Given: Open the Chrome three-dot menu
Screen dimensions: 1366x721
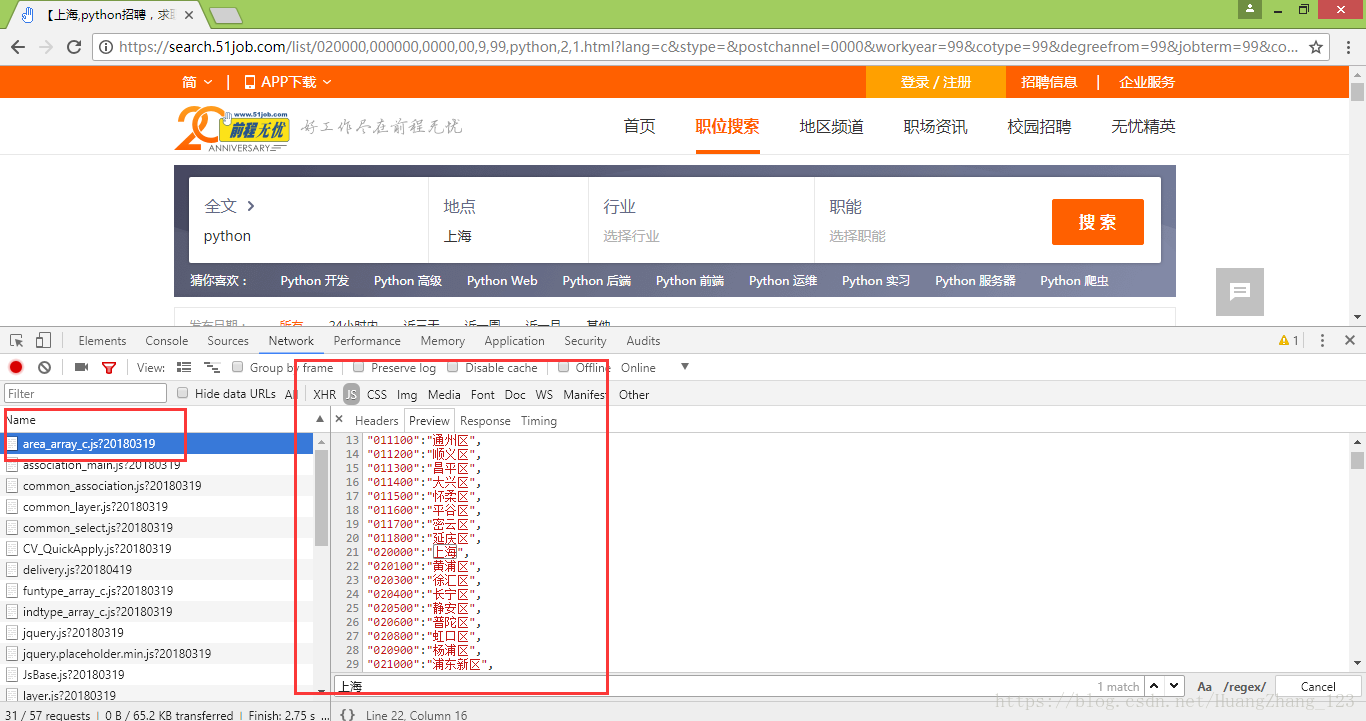Looking at the screenshot, I should coord(1347,47).
